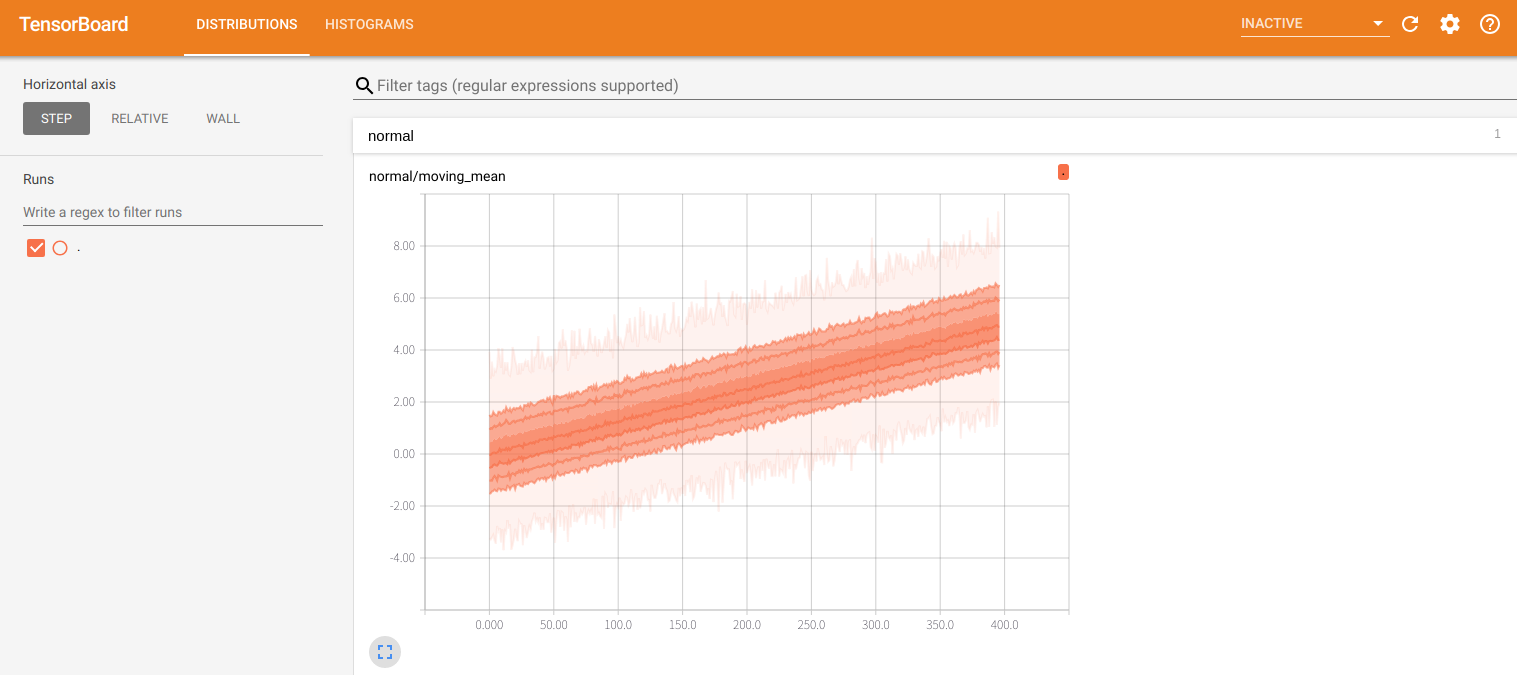Switch to the HISTOGRAMS tab

pos(369,24)
